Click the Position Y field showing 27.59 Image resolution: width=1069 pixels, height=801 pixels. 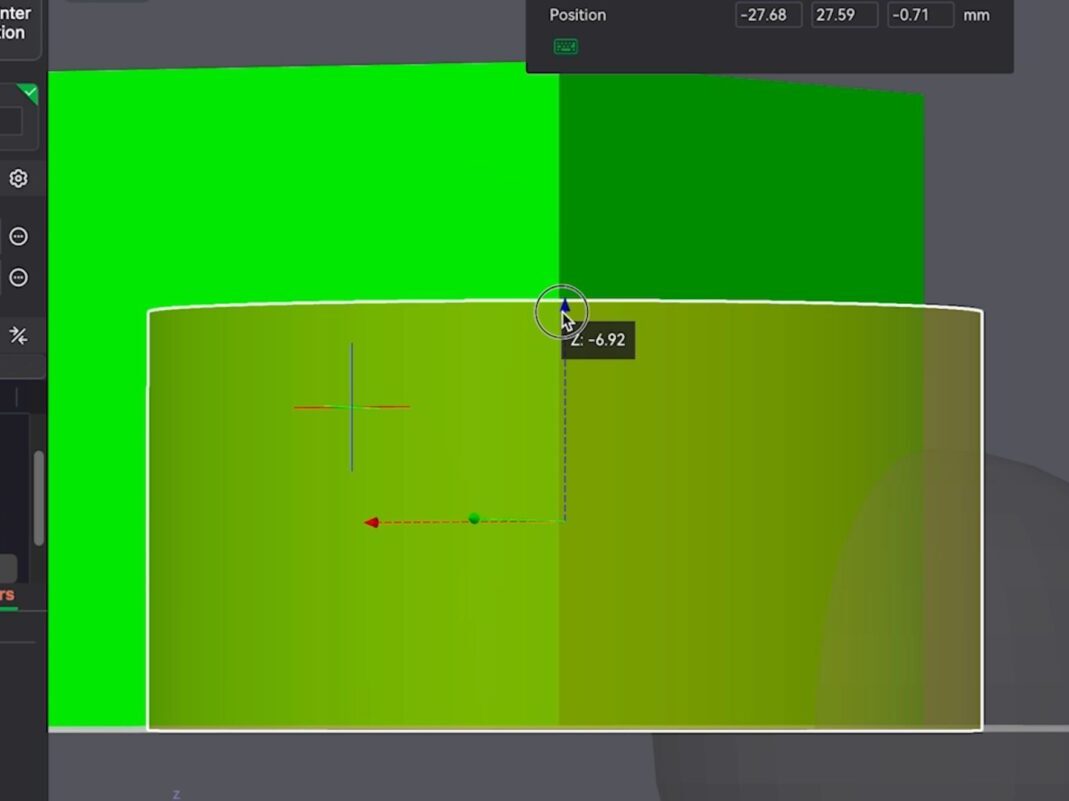(844, 15)
